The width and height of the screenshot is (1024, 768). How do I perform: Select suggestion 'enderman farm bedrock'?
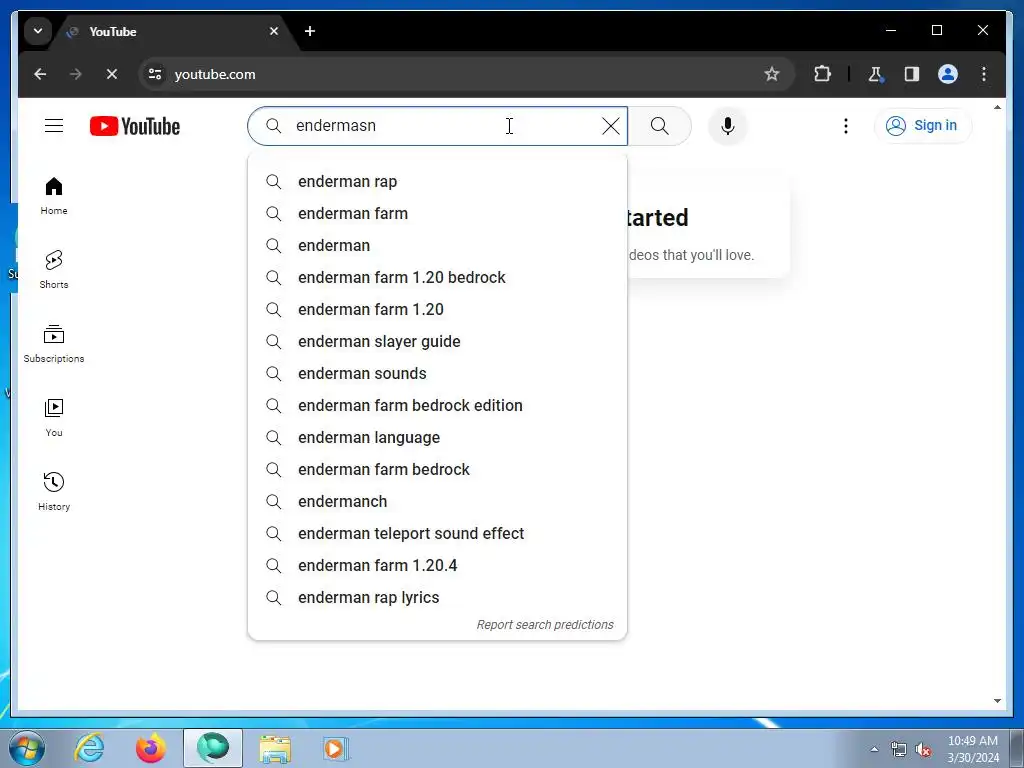(438, 470)
